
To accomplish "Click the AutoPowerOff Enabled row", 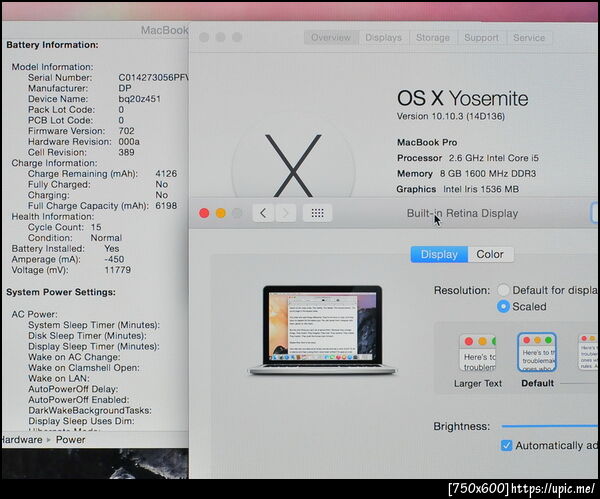I will 79,400.
